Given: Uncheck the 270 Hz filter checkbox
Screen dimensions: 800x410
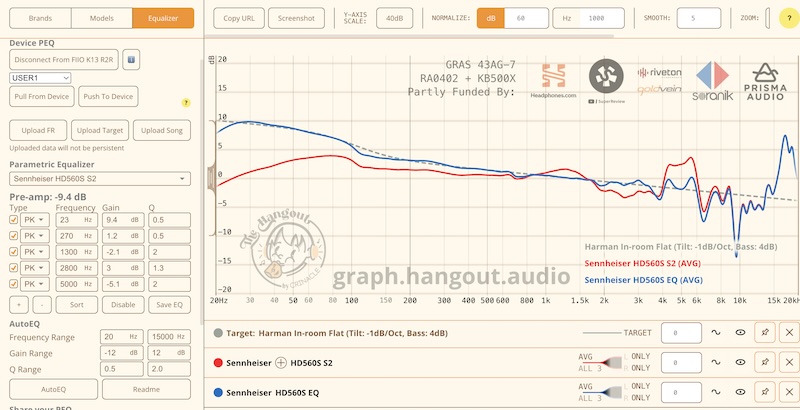Looking at the screenshot, I should (x=14, y=236).
